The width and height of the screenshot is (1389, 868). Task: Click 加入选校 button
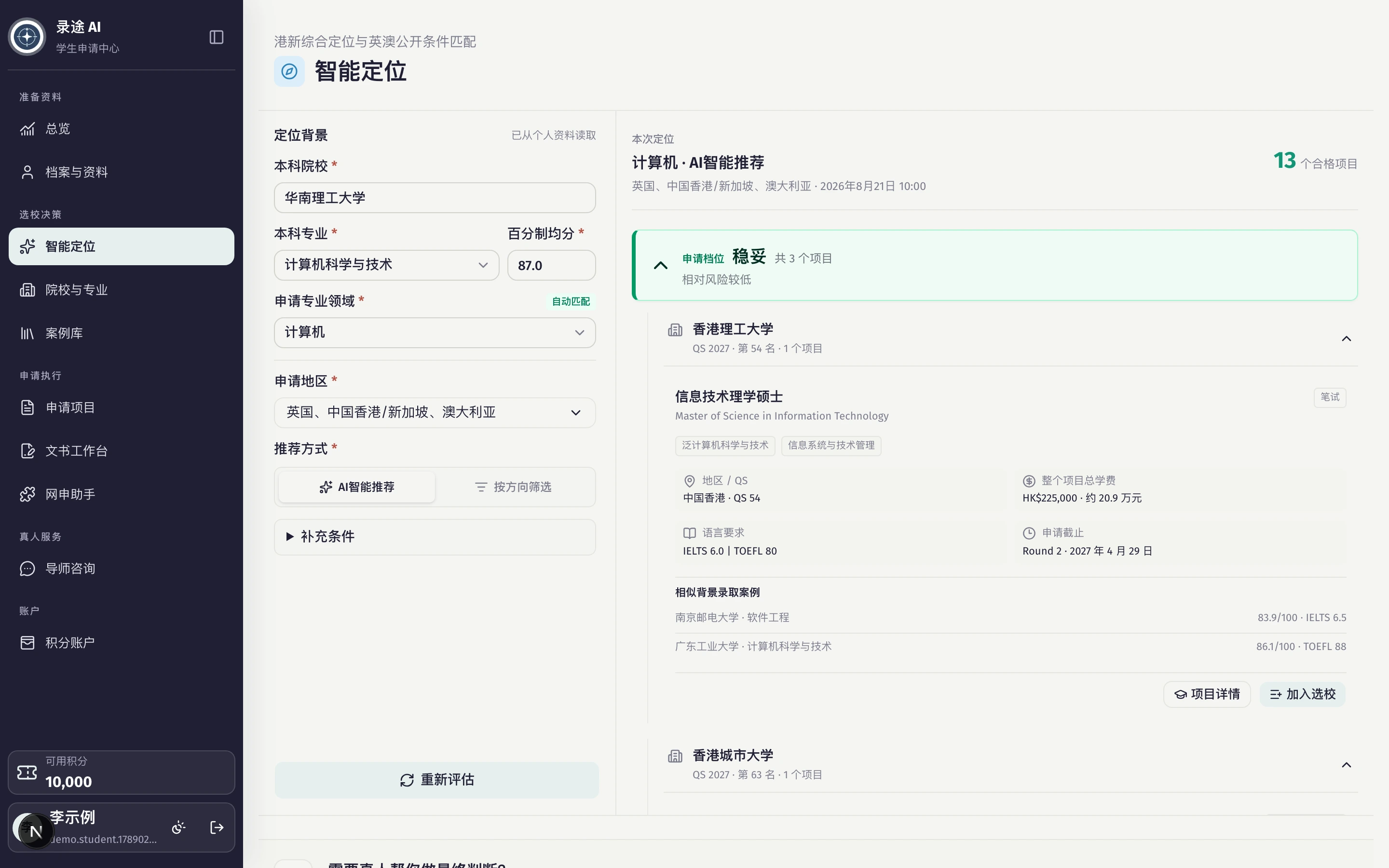click(1303, 694)
